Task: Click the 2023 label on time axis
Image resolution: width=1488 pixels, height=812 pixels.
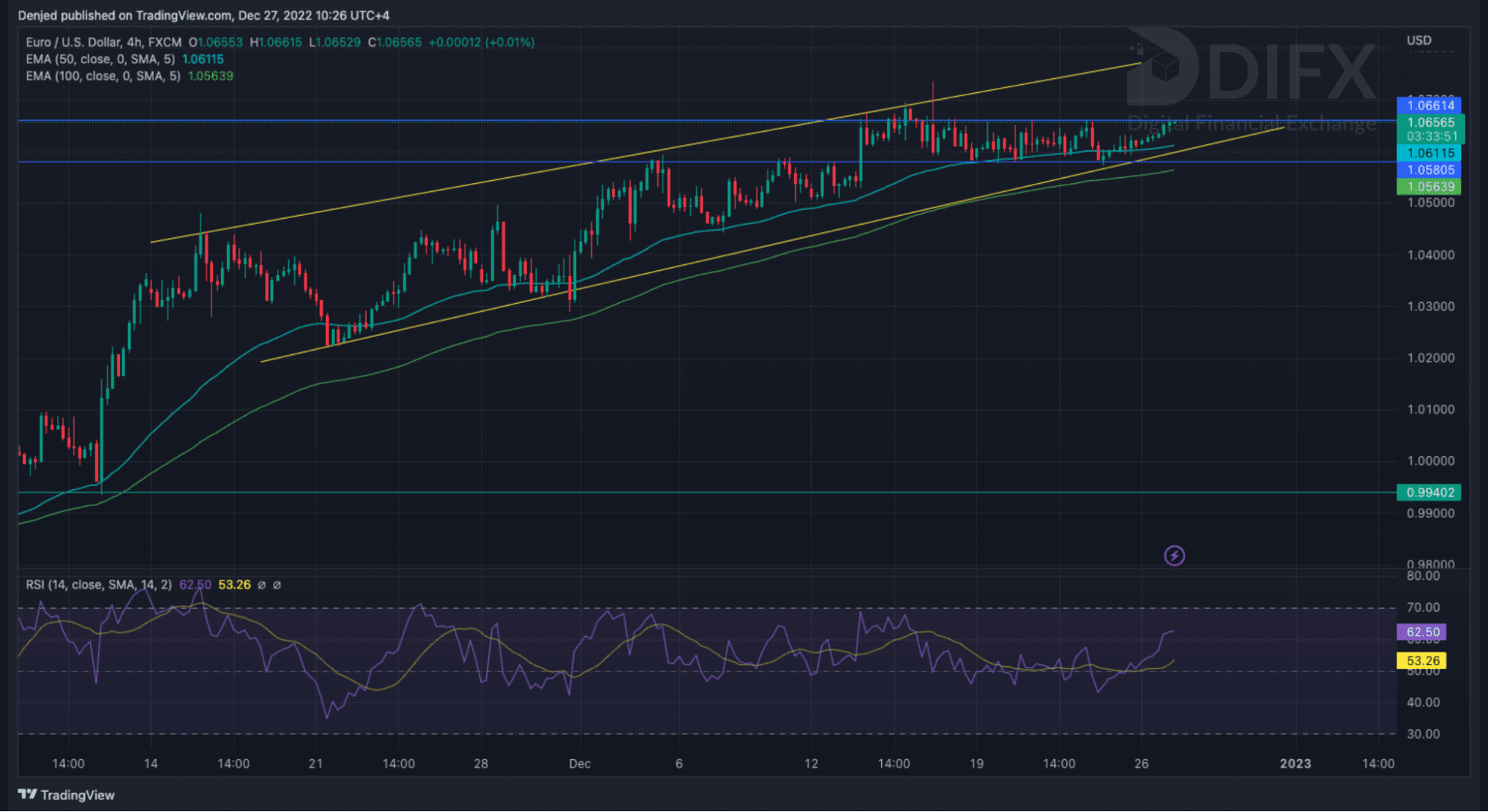Action: click(x=1294, y=764)
